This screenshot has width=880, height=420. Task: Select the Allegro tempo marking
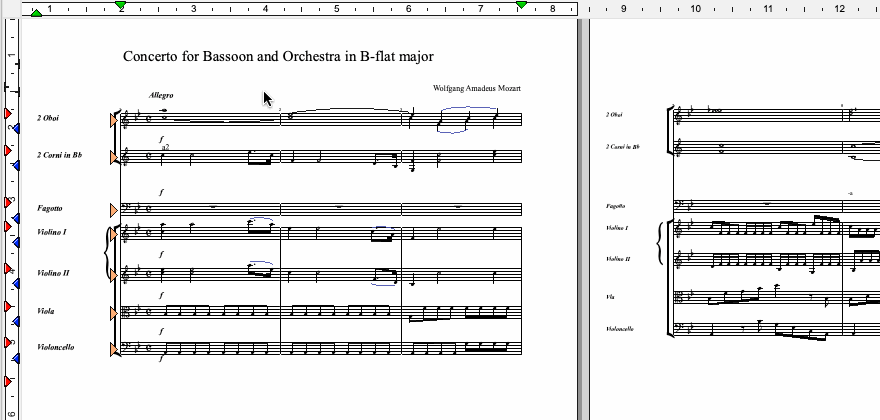161,94
